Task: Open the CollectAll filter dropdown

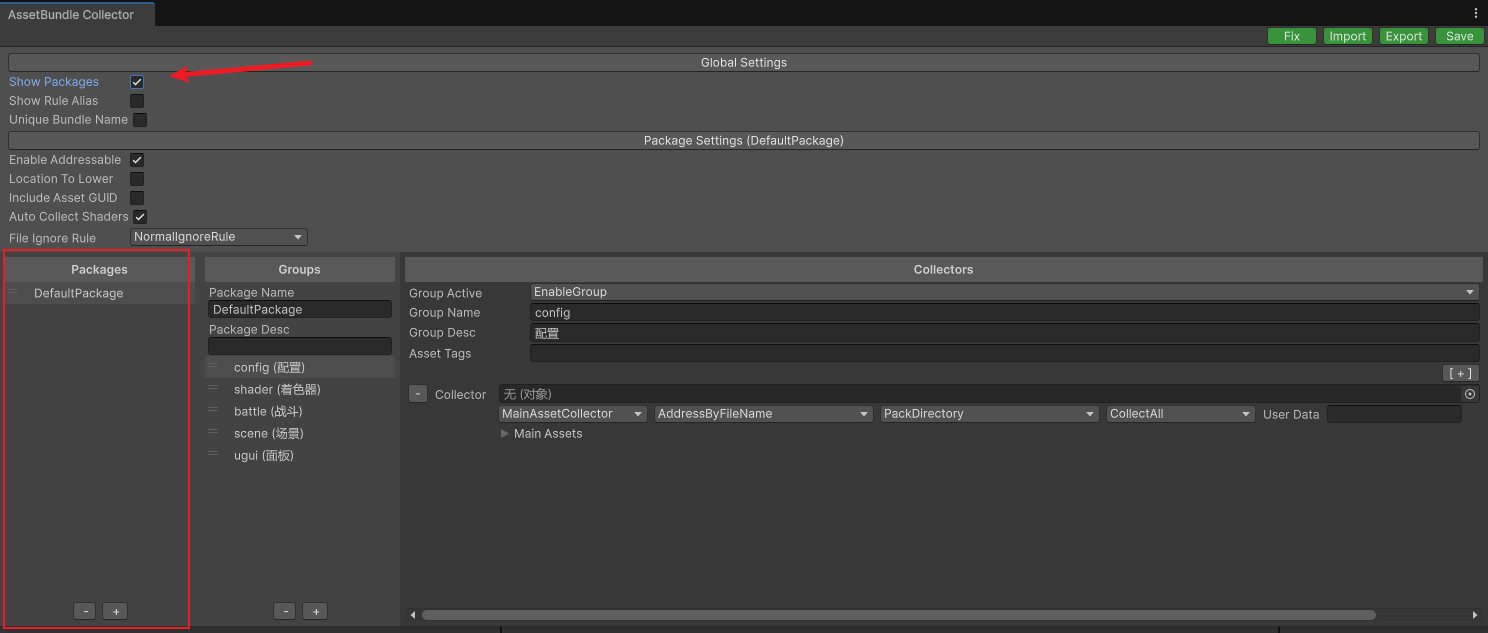Action: (x=1181, y=414)
